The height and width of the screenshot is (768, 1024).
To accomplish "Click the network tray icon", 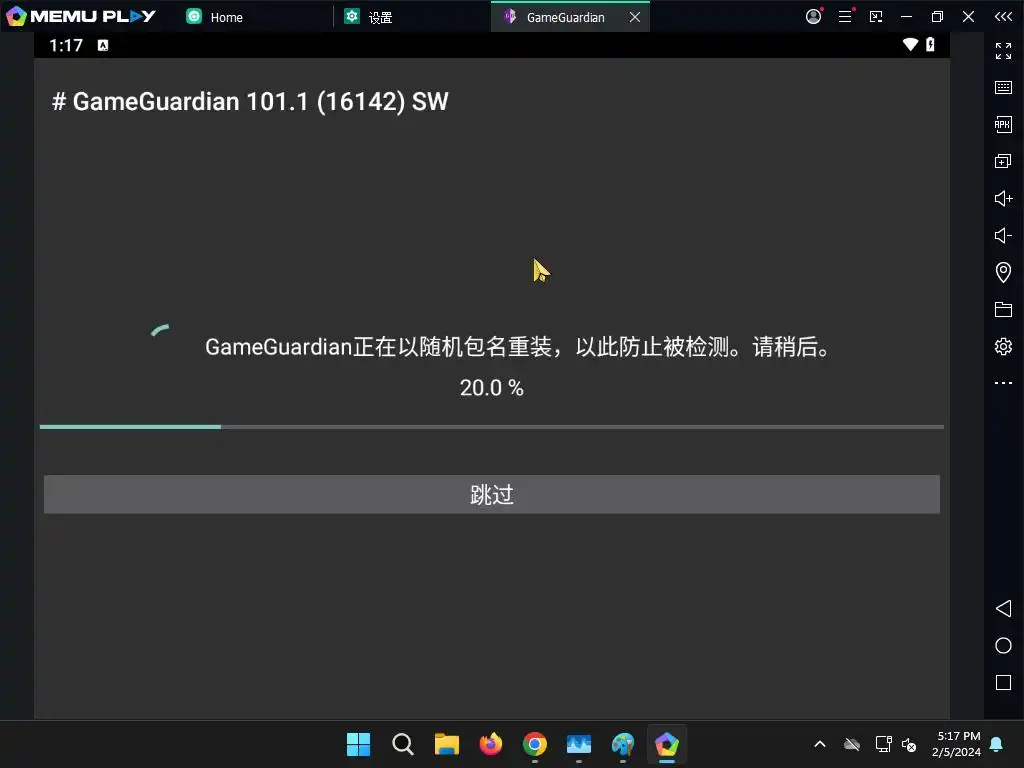I will pyautogui.click(x=884, y=744).
